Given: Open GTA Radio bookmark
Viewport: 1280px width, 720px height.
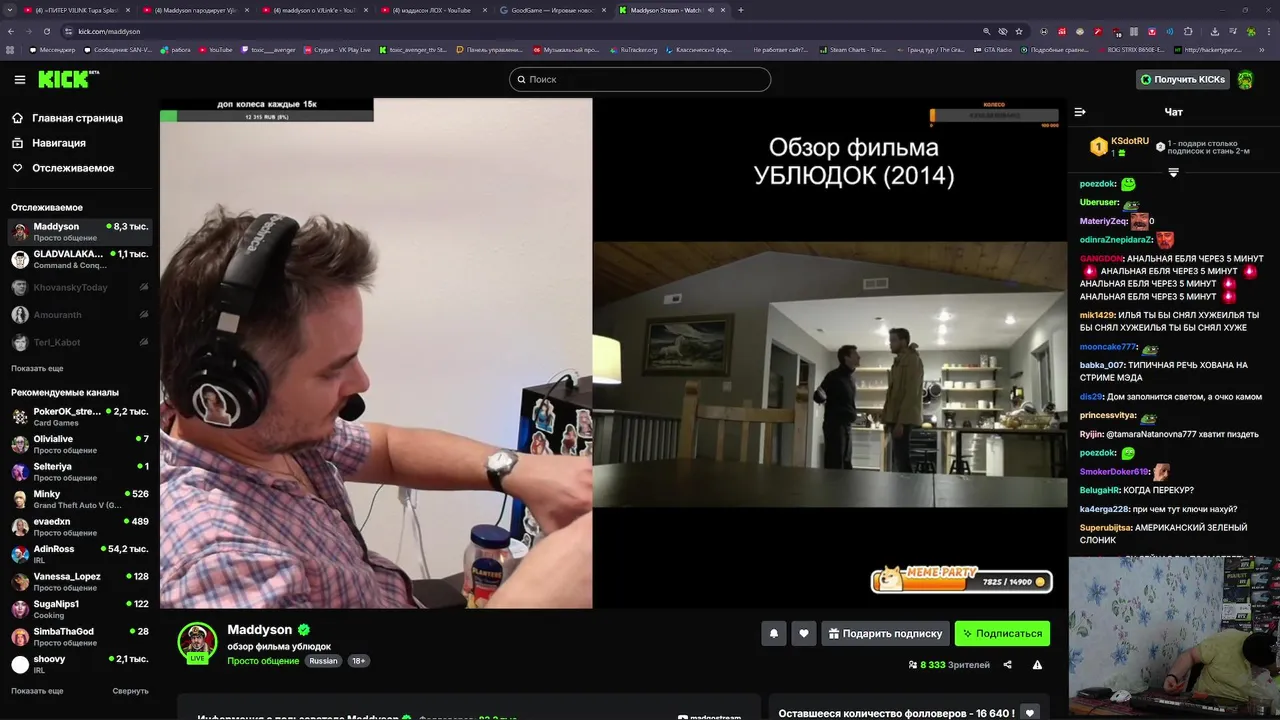Looking at the screenshot, I should 991,49.
